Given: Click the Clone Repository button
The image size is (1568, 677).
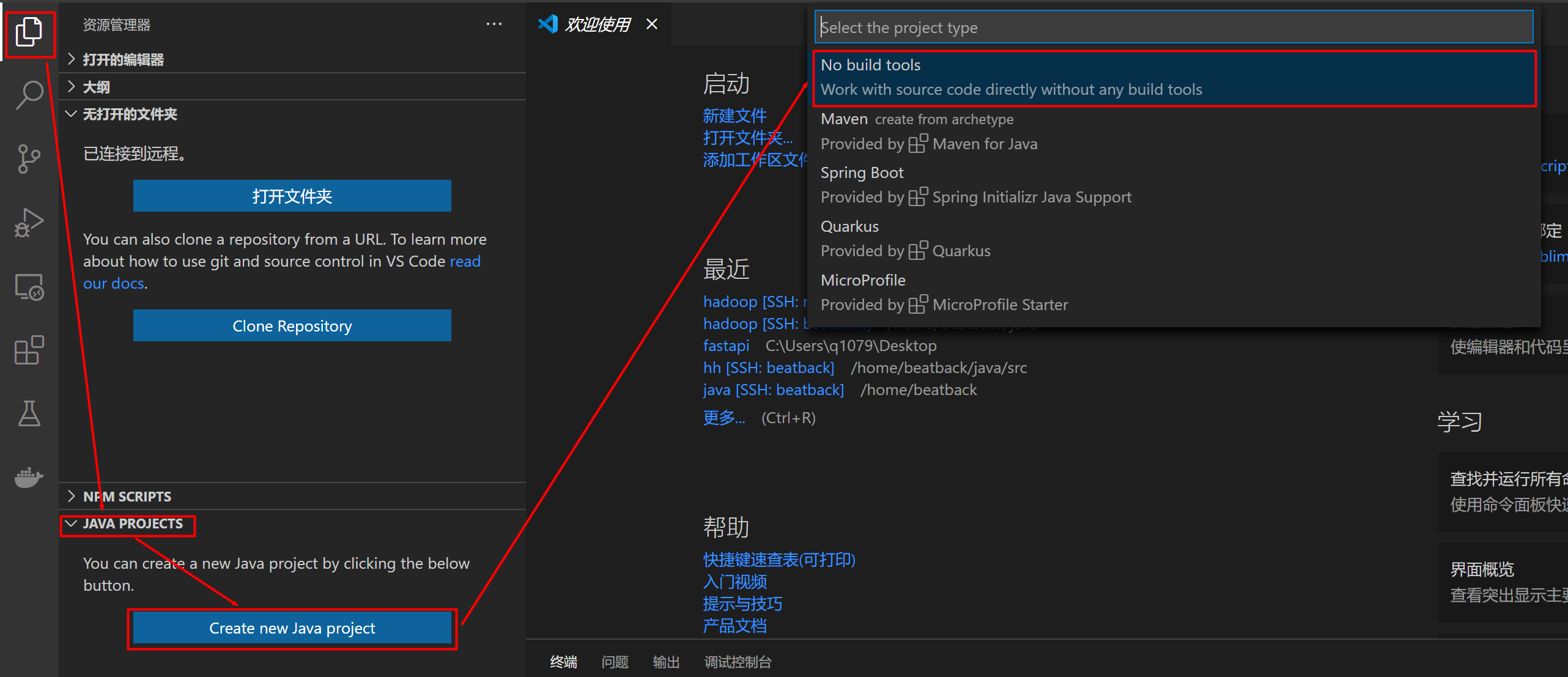Looking at the screenshot, I should pos(292,325).
